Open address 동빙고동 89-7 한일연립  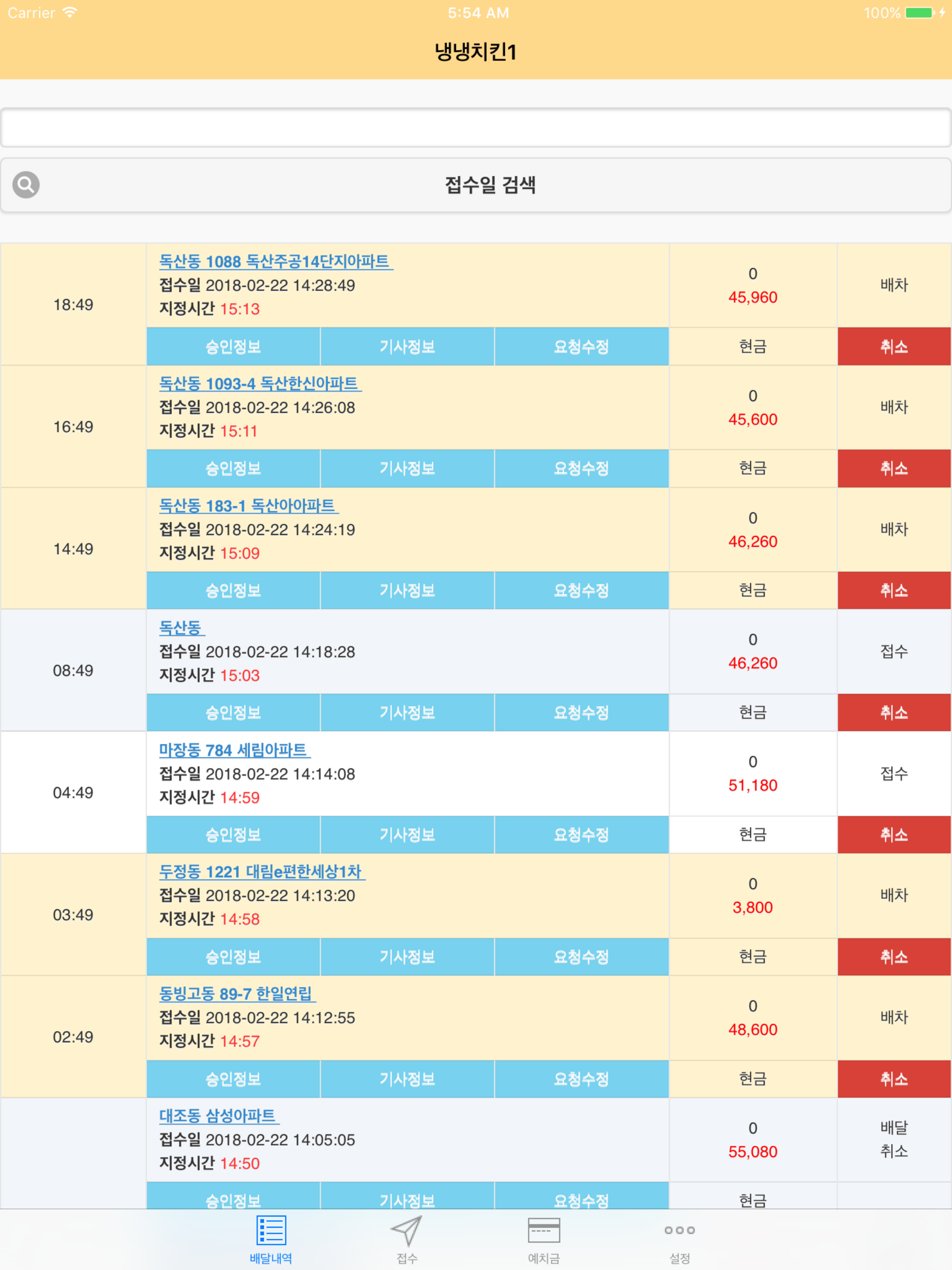(x=237, y=994)
